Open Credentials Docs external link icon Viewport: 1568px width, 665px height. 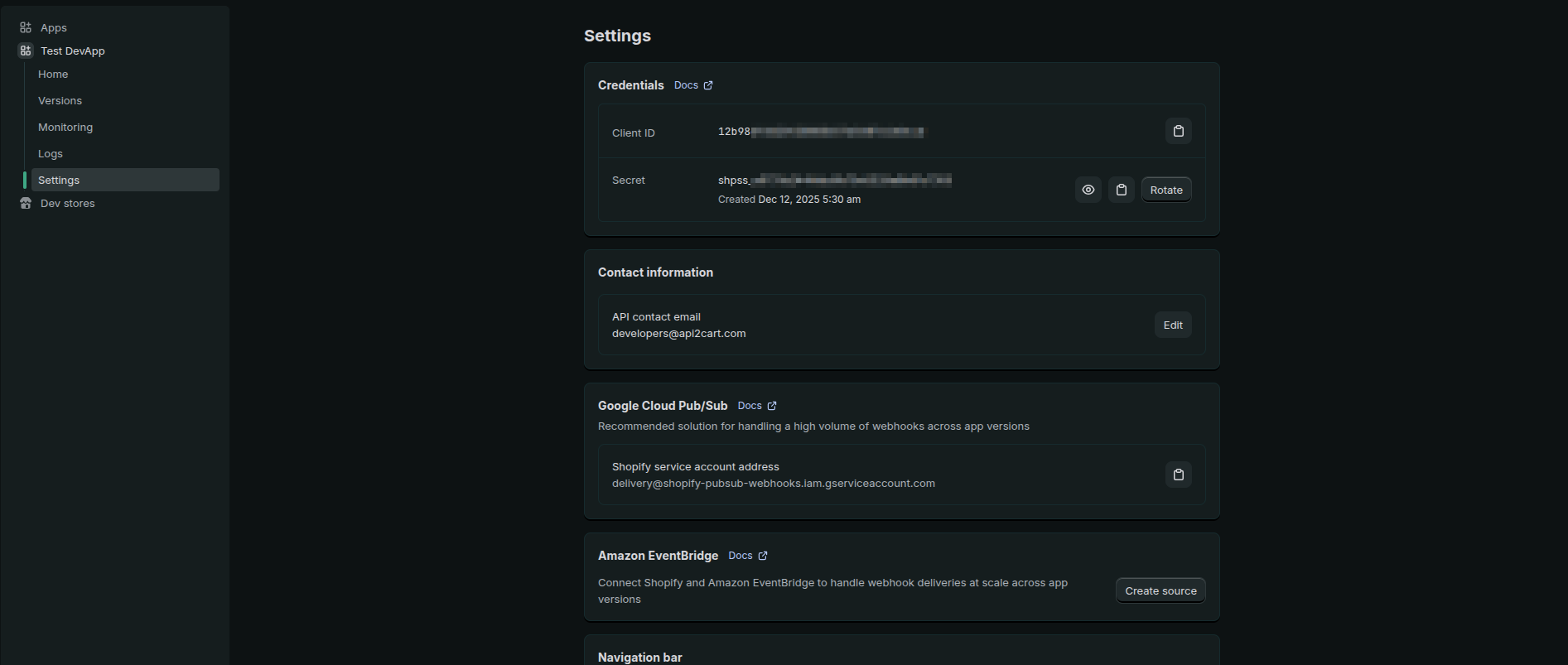pos(708,85)
